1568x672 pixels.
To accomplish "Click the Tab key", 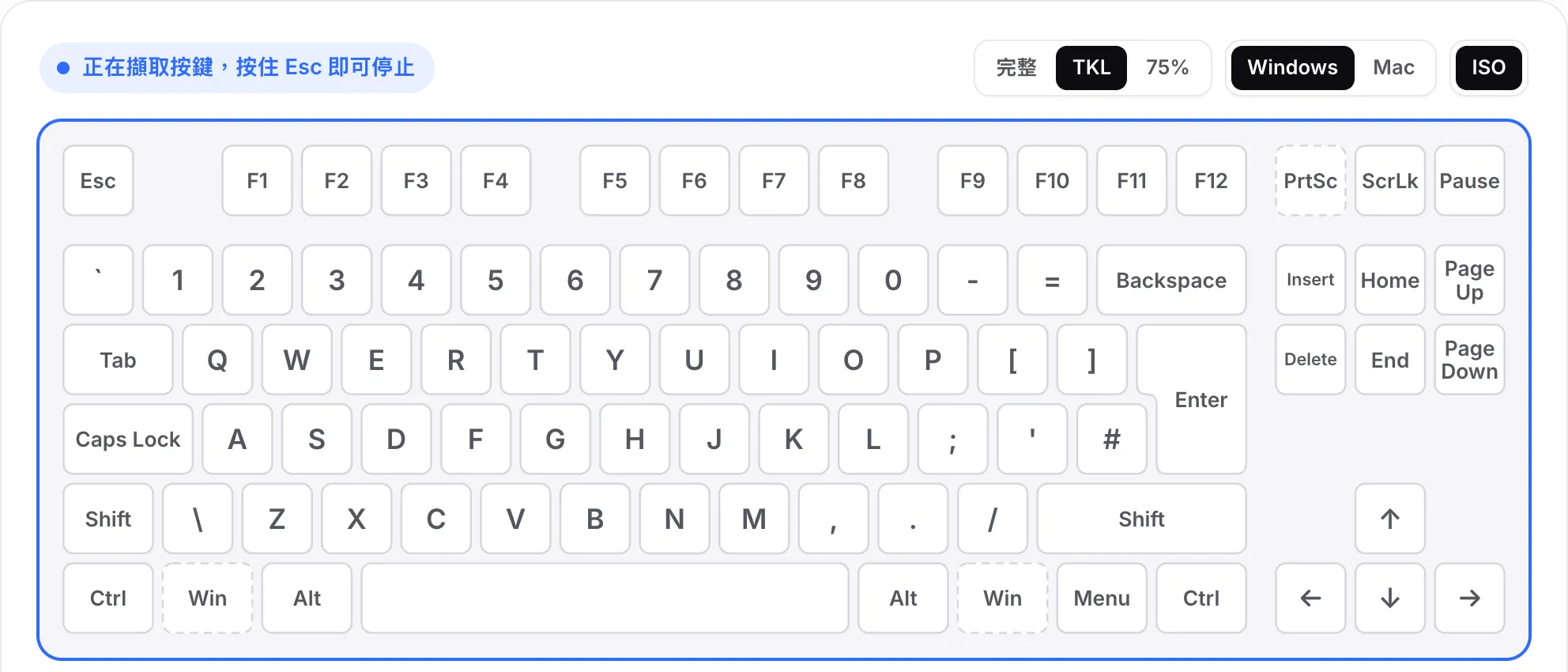I will coord(118,360).
